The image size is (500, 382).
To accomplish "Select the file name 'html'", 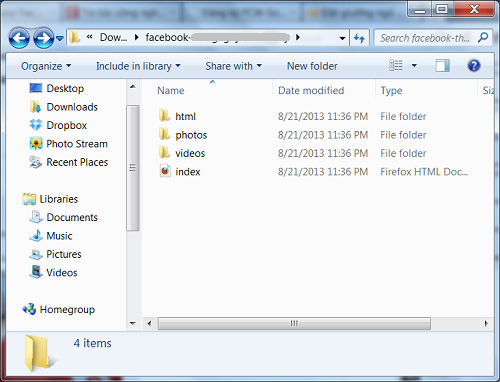I will (185, 116).
